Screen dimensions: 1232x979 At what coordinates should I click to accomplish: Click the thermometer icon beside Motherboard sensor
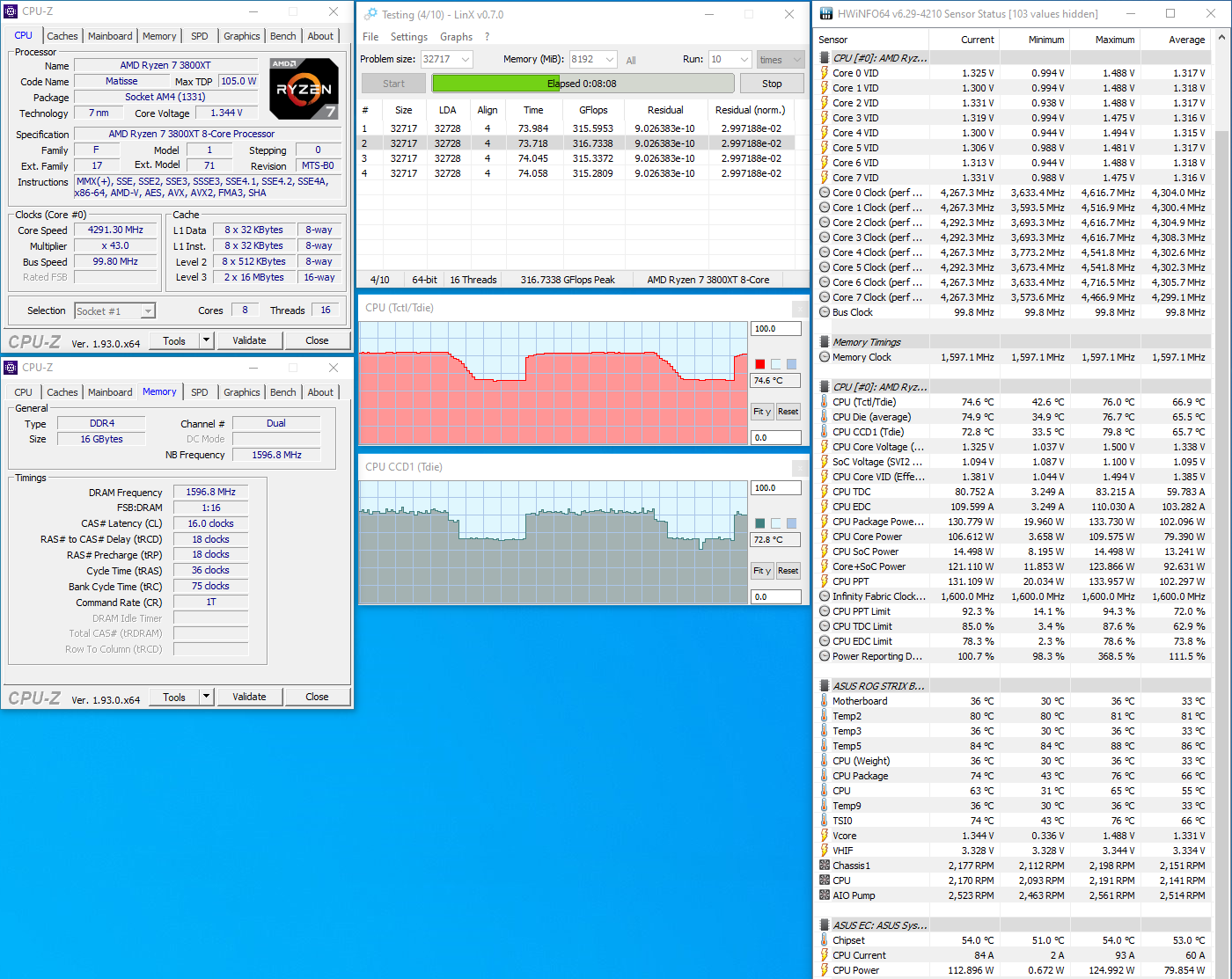click(825, 701)
